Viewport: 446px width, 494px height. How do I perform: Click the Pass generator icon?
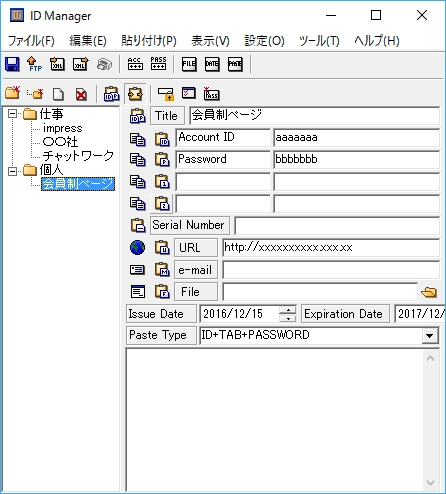click(x=212, y=94)
